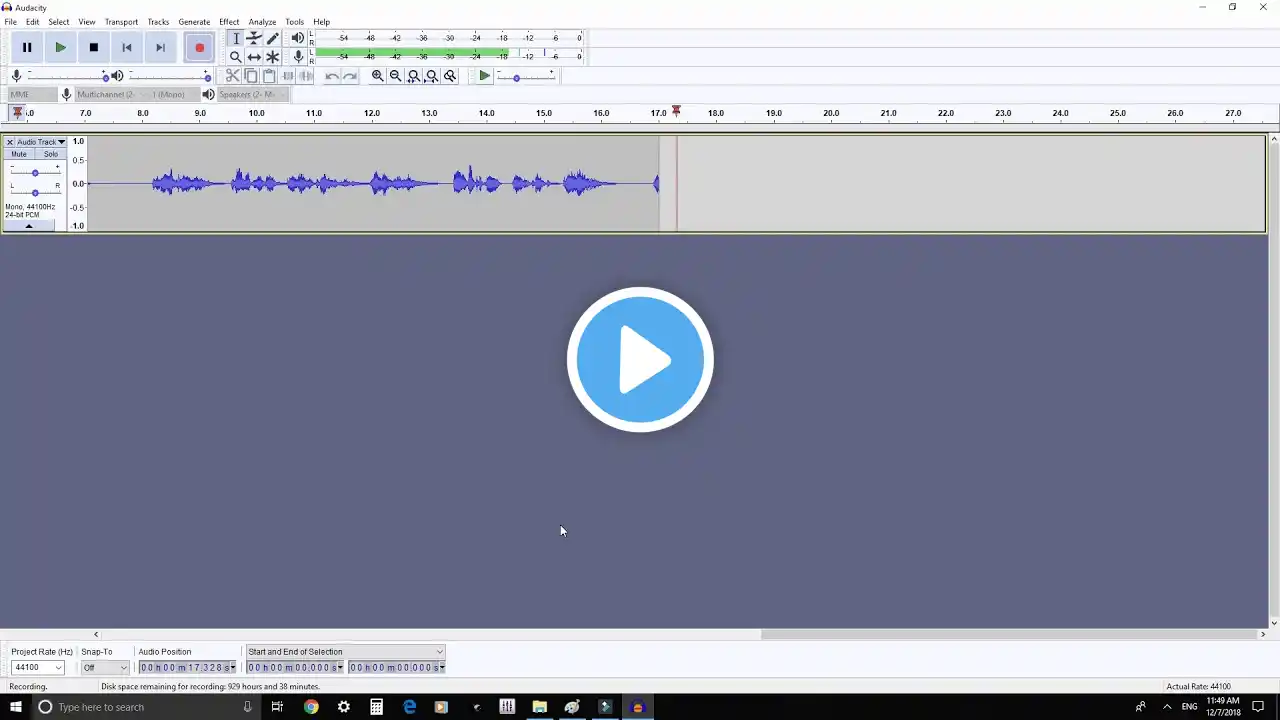Viewport: 1280px width, 720px height.
Task: Open the Select menu
Action: point(59,22)
